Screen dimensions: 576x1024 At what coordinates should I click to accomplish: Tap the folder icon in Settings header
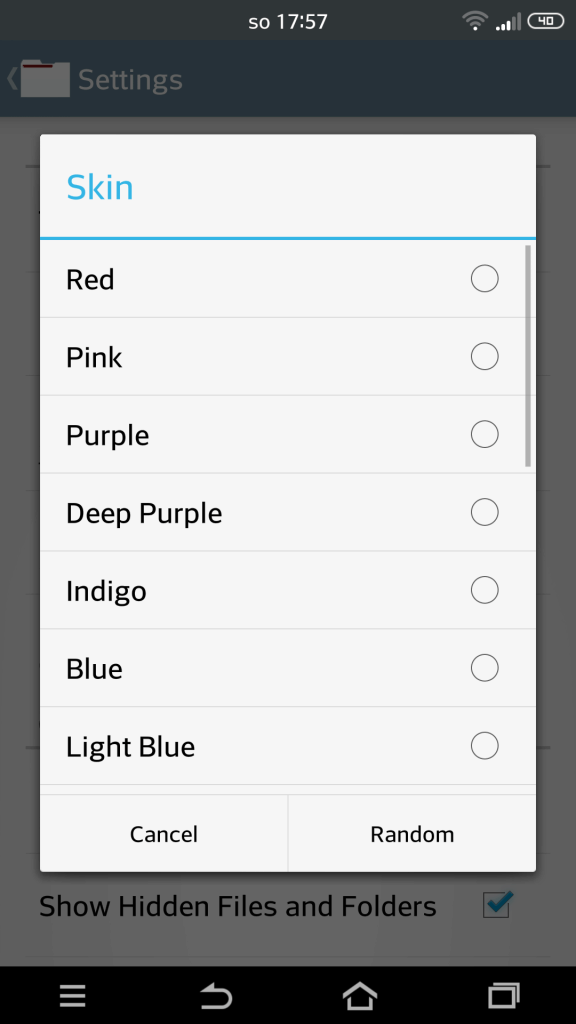[45, 78]
